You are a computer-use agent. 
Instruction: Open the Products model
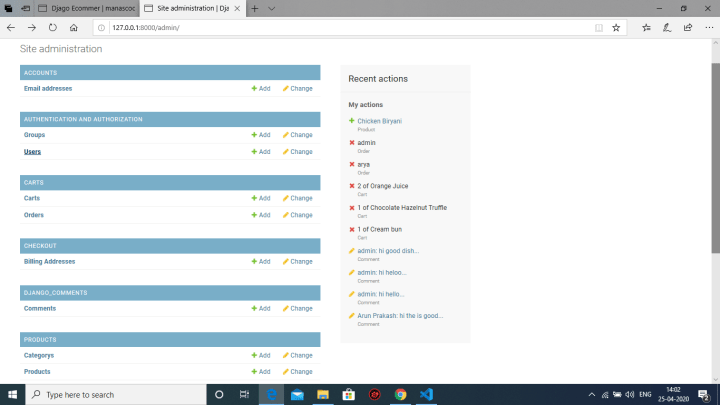(x=37, y=371)
